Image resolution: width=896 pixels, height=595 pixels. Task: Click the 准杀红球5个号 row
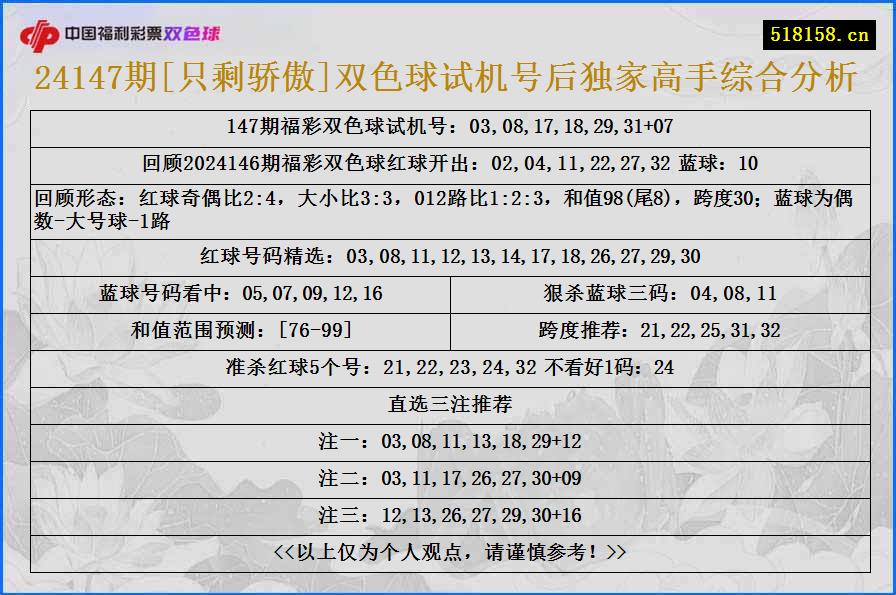click(x=448, y=368)
